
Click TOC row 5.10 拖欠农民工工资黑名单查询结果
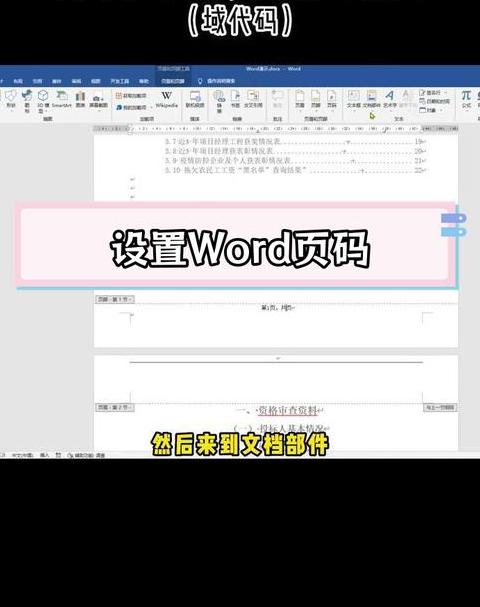(295, 170)
